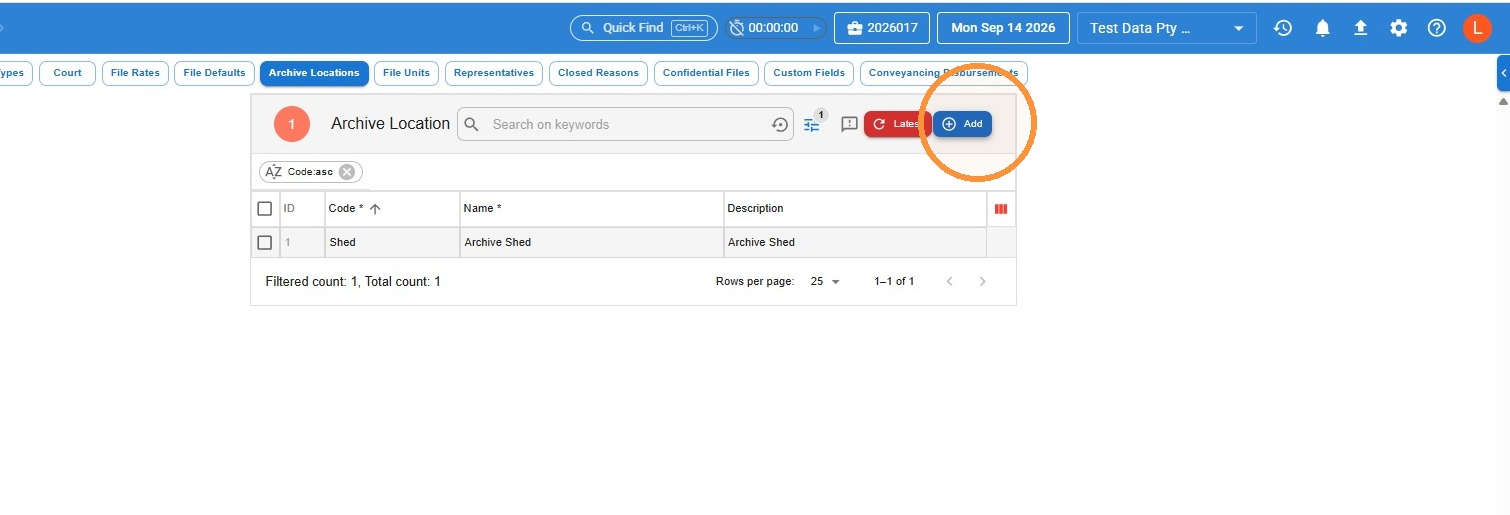Switch to the File Defaults tab
1510x515 pixels.
[214, 73]
